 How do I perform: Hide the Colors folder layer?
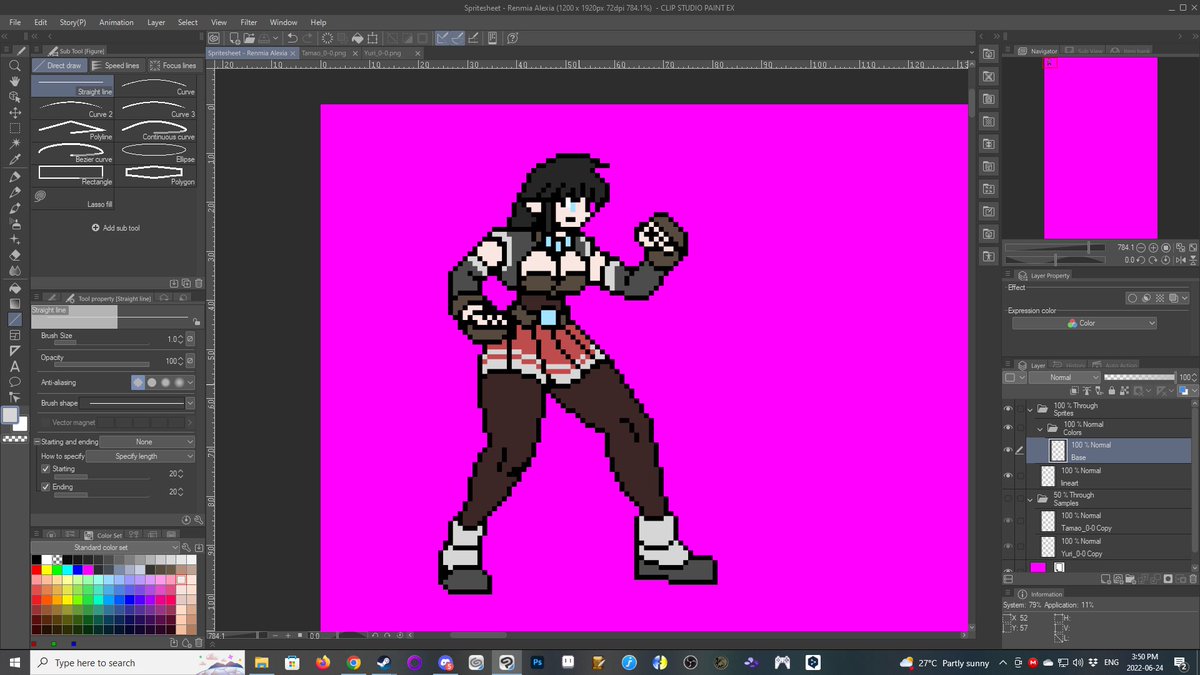[1008, 428]
